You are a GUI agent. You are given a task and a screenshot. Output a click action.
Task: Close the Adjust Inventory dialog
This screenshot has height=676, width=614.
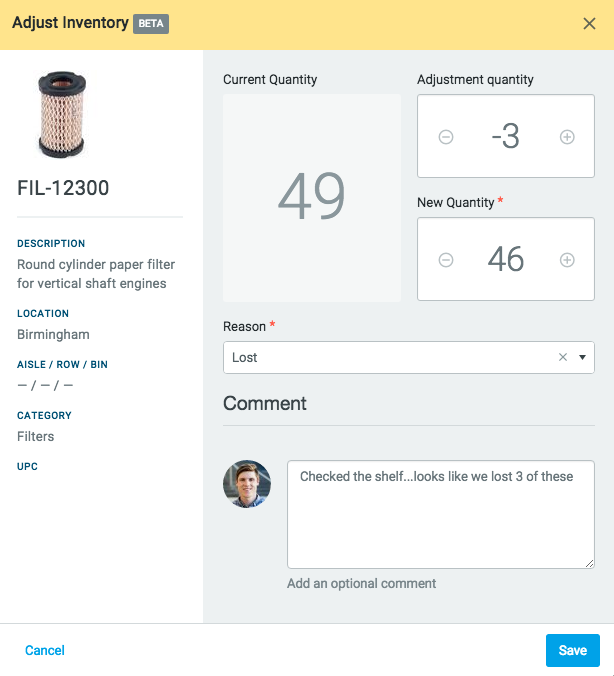point(589,24)
